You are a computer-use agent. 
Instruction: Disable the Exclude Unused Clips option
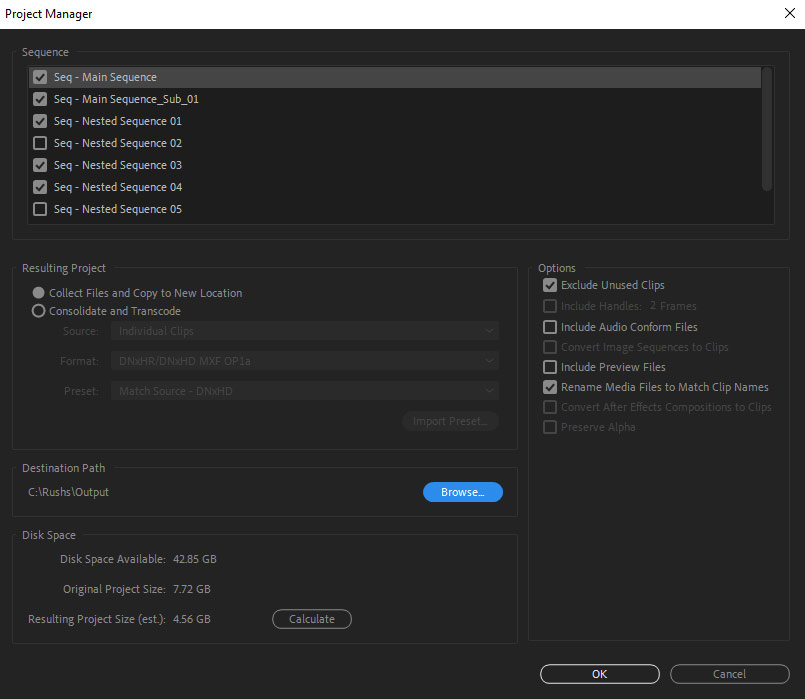[x=549, y=285]
